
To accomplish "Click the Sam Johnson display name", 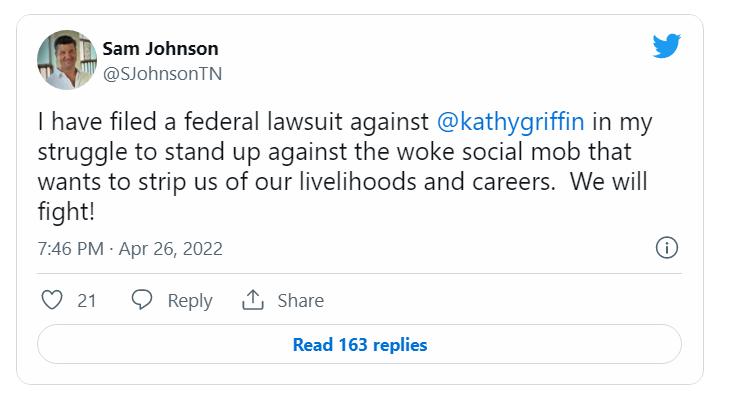I will (160, 49).
